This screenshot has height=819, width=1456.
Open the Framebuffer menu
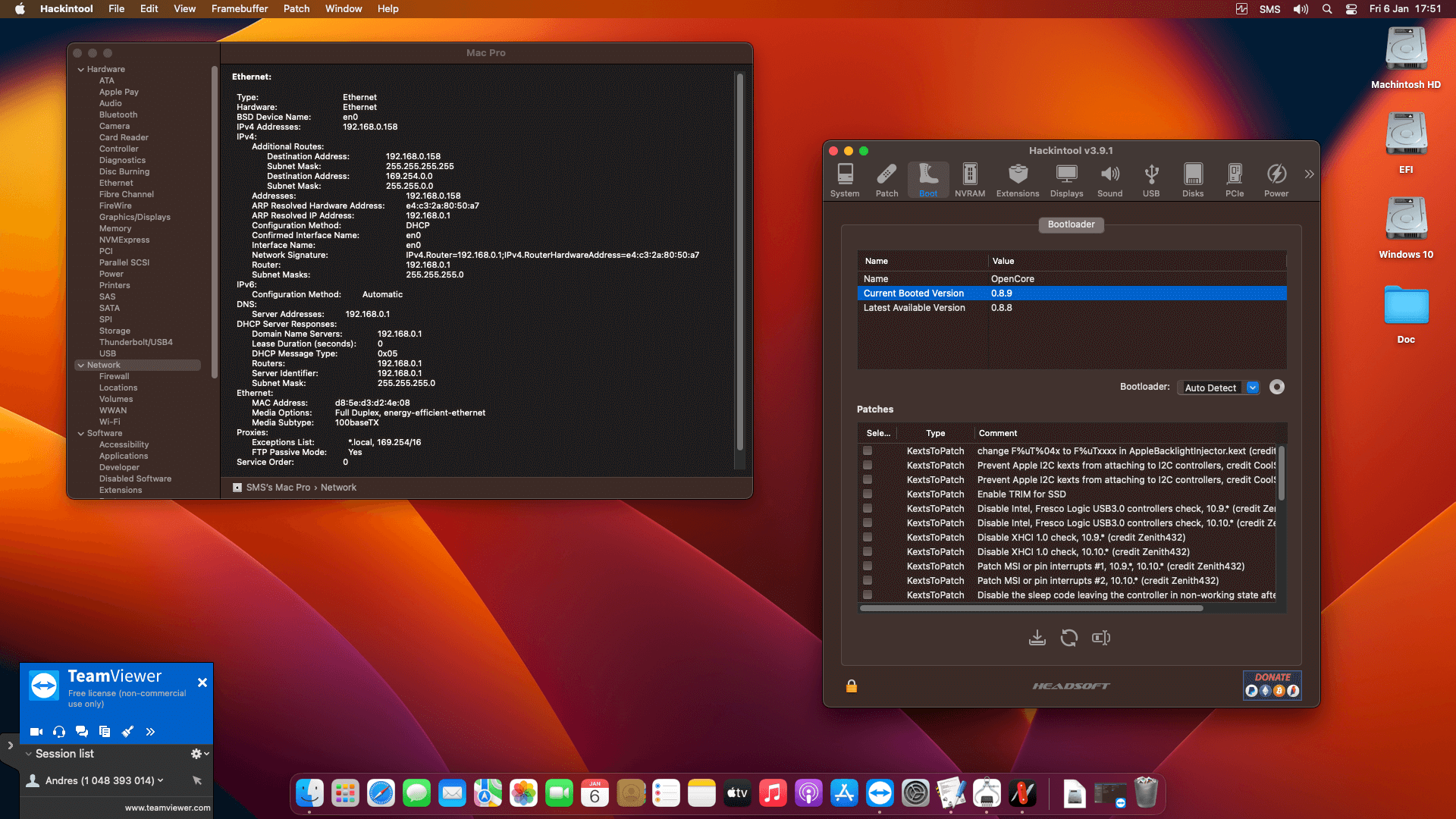pos(240,8)
